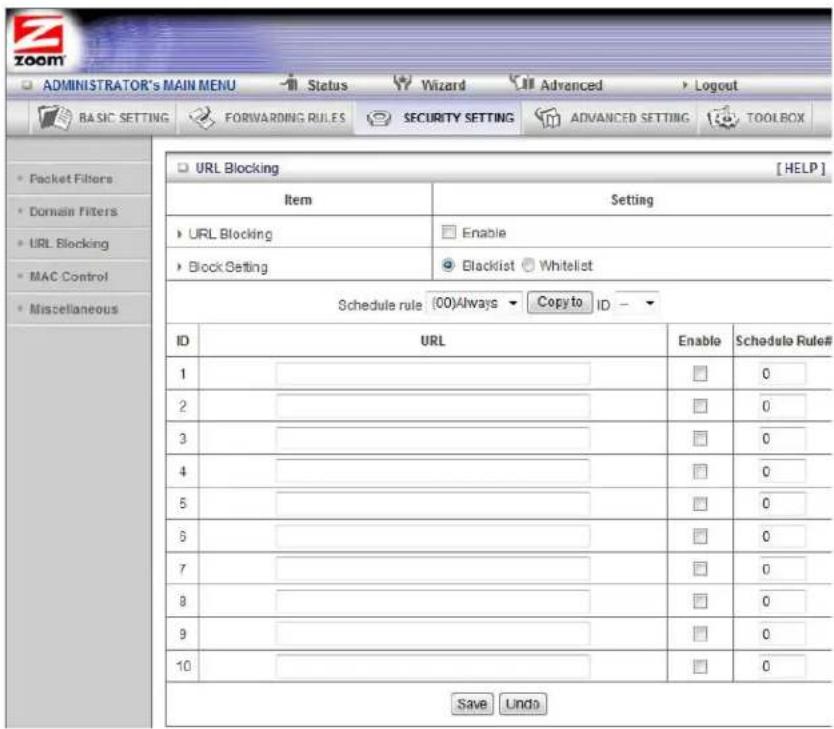Switch to Toolbox tab

[756, 118]
